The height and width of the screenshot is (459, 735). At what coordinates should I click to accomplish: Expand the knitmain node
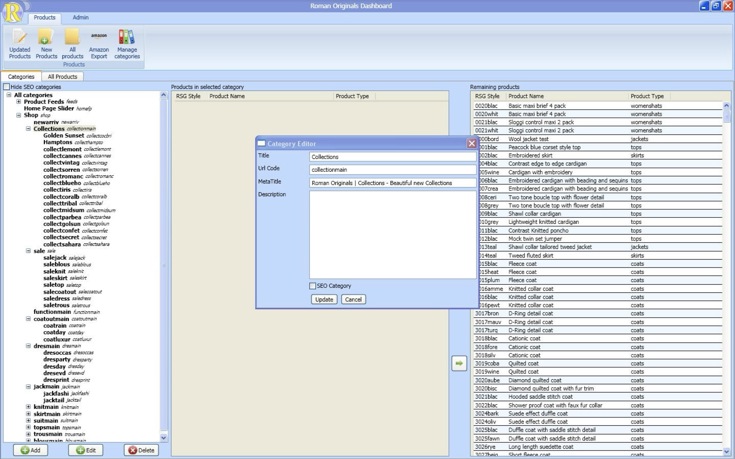click(28, 407)
